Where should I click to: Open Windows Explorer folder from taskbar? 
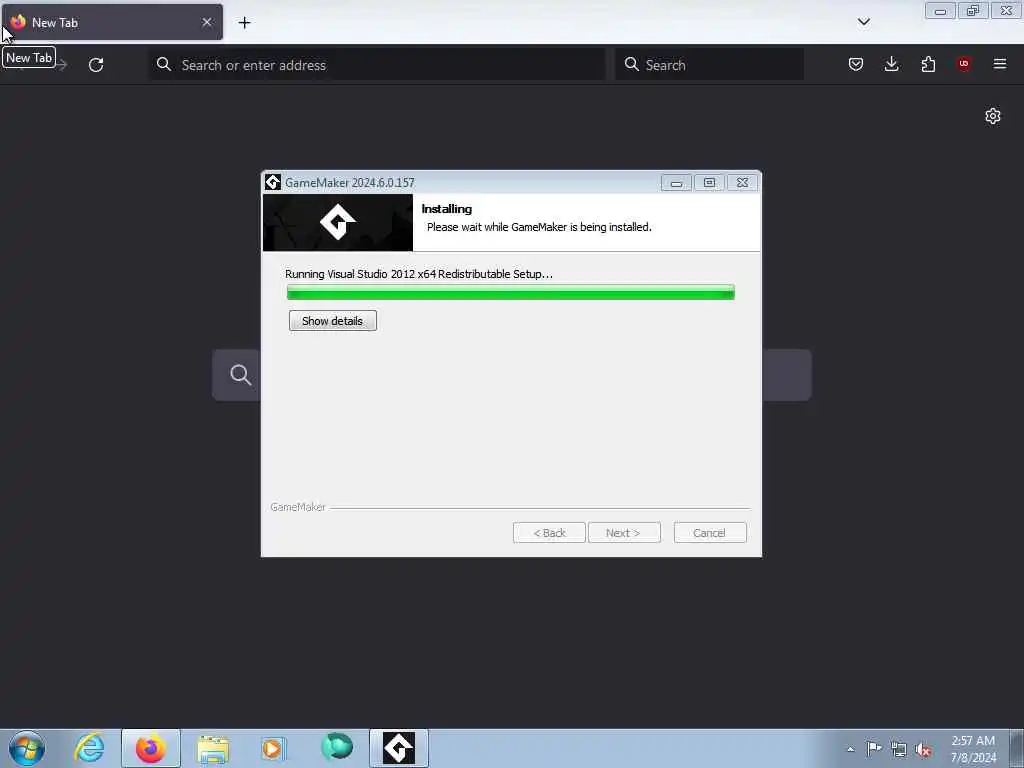pyautogui.click(x=213, y=749)
